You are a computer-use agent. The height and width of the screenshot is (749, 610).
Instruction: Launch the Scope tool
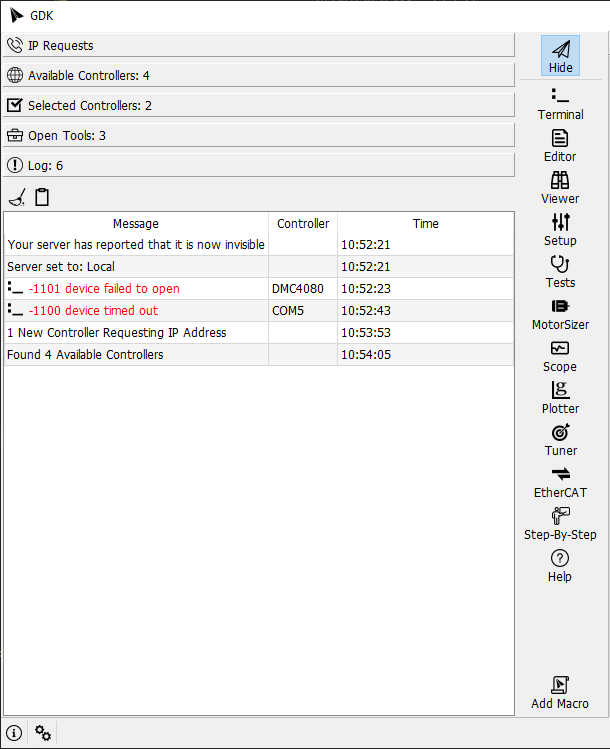560,356
